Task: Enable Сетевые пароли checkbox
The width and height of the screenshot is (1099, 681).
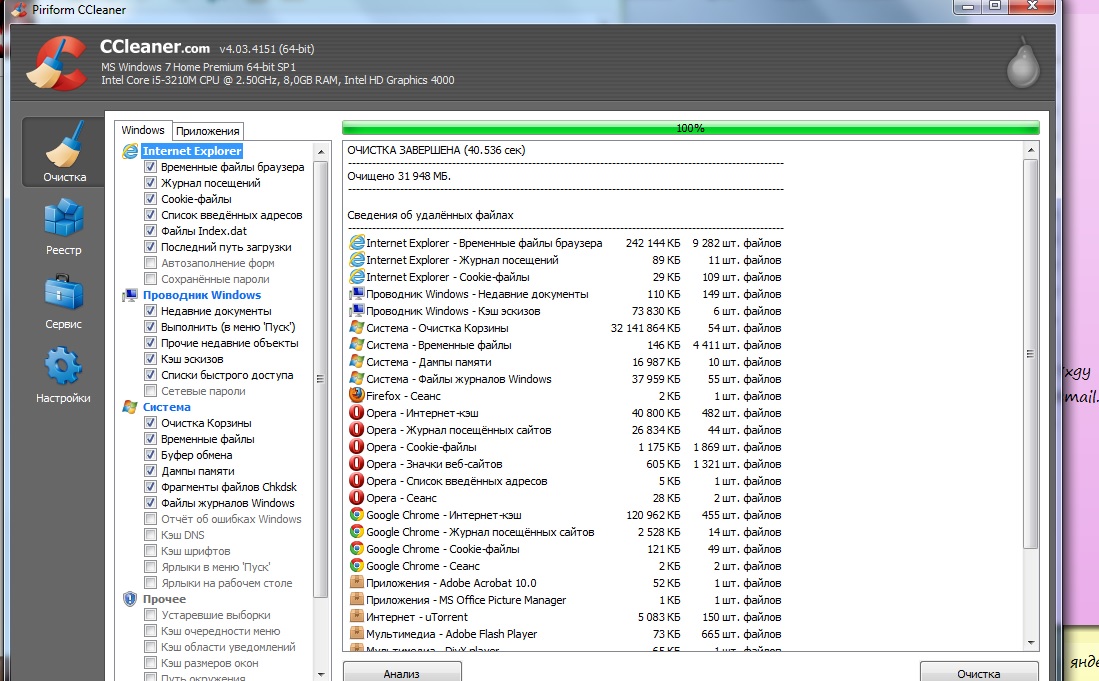Action: coord(150,391)
